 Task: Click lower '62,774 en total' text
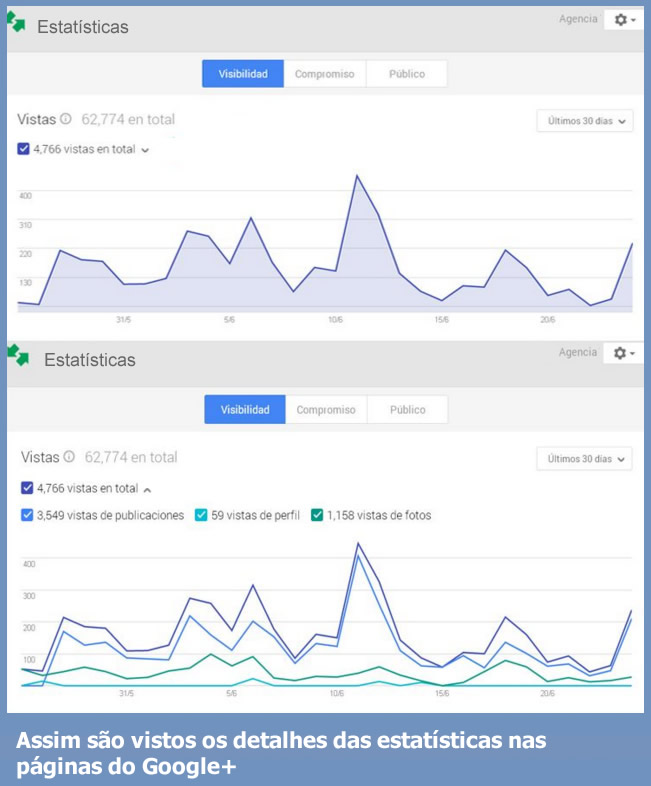pyautogui.click(x=131, y=457)
